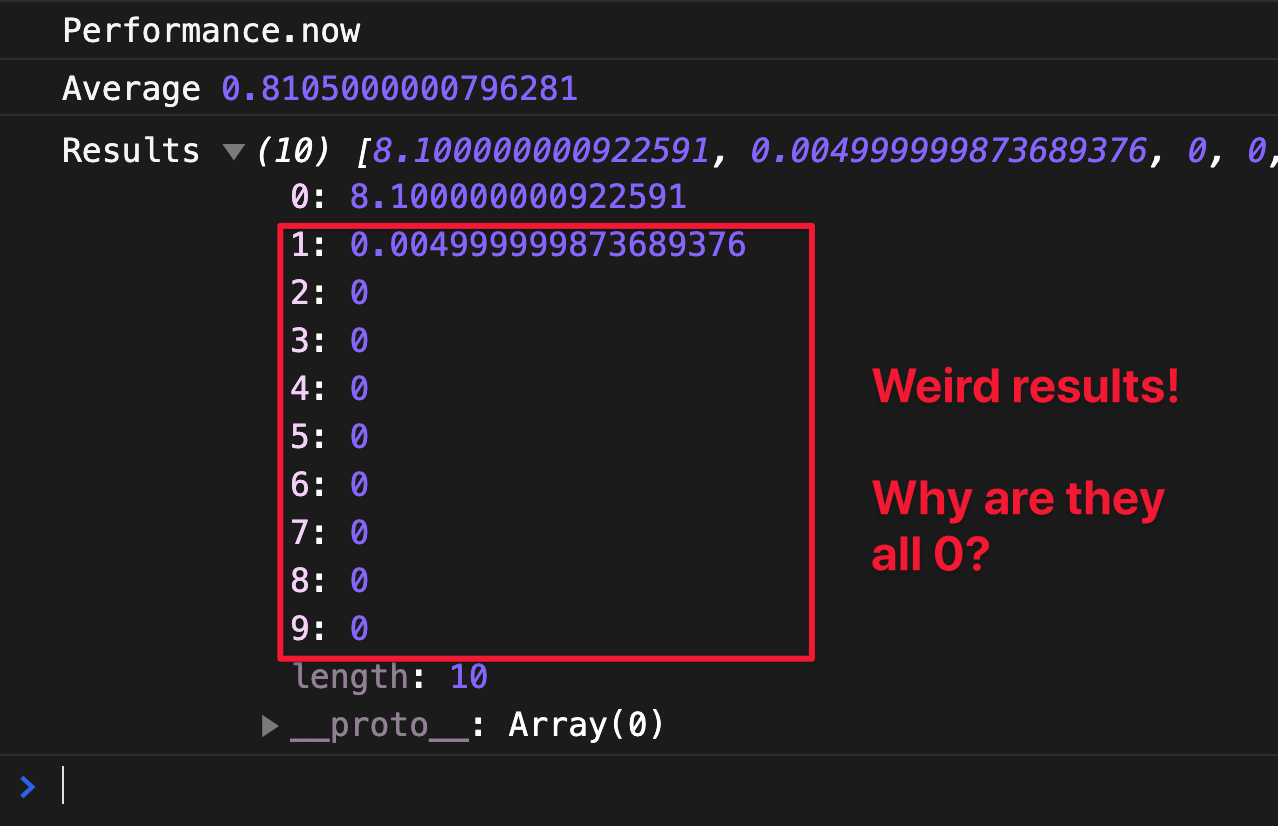The image size is (1278, 826).
Task: Select index 1 value 0.004999999873689376
Action: coord(547,244)
